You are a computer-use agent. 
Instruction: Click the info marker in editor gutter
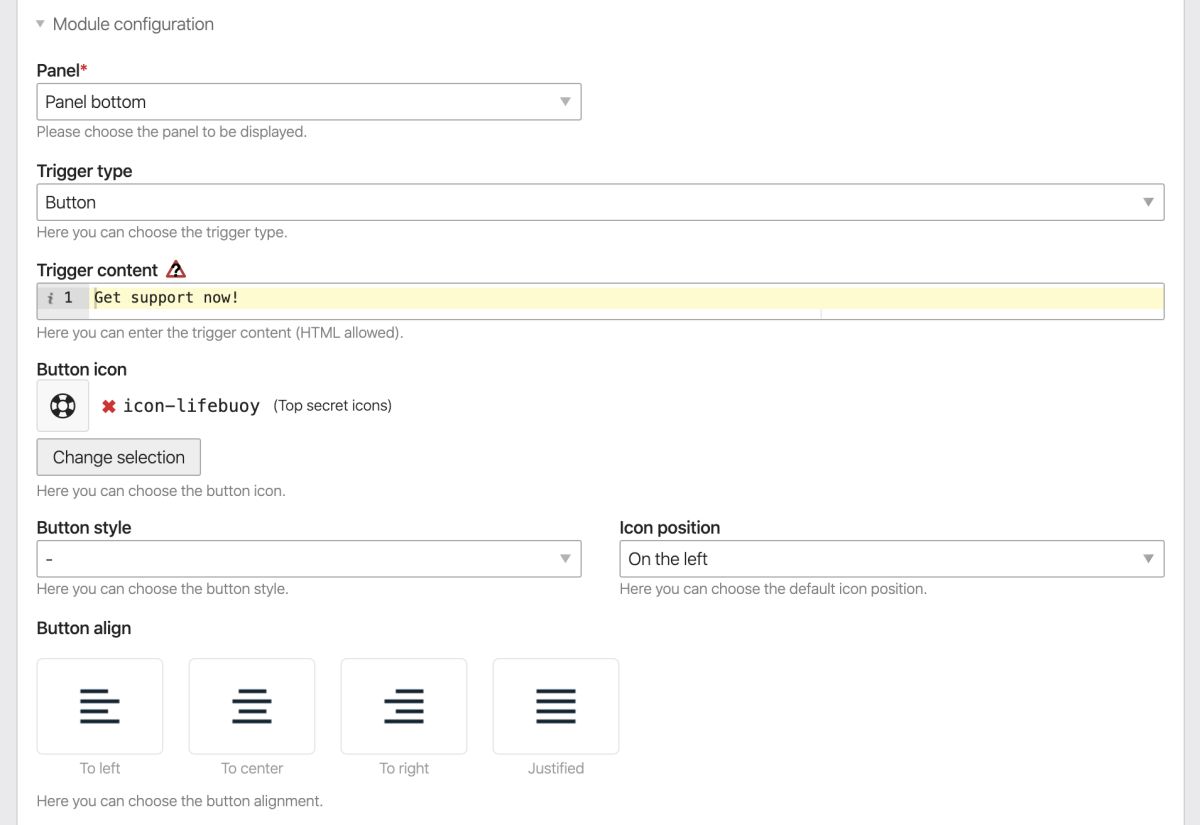[50, 298]
